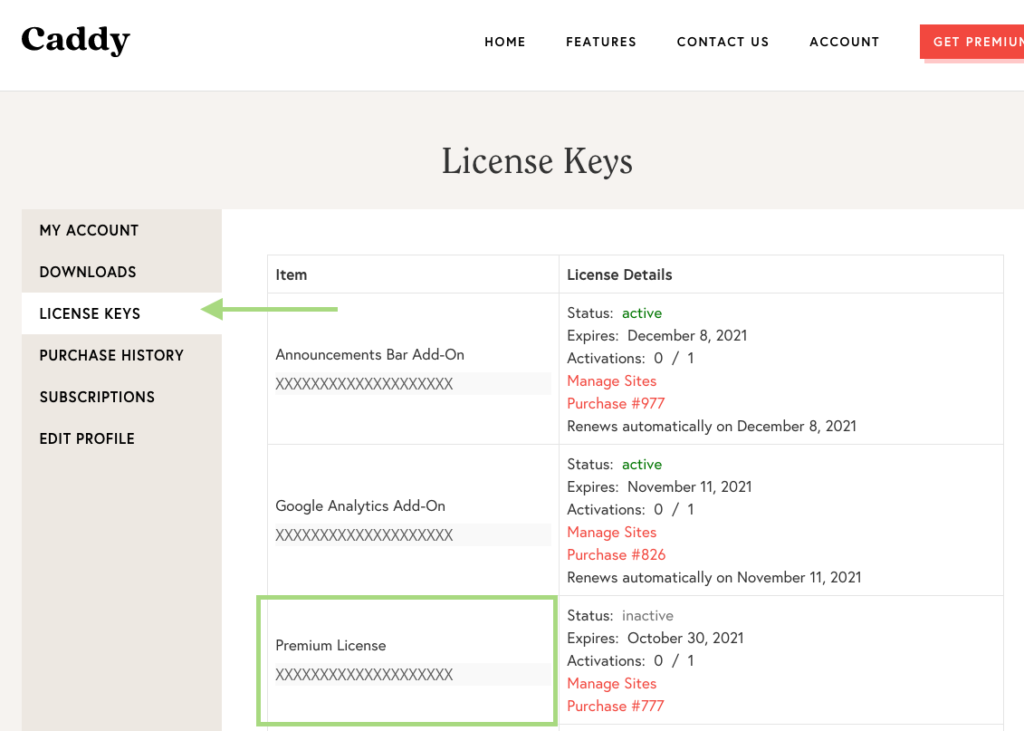Select the Premium License key field
This screenshot has height=731, width=1024.
[413, 674]
